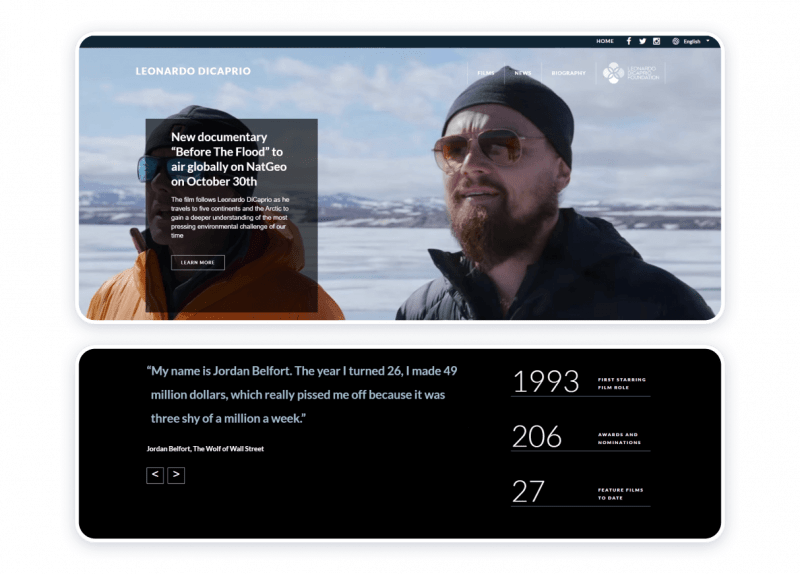The height and width of the screenshot is (574, 800).
Task: Click the "My name is Jordan Belfort" quote
Action: (x=302, y=395)
